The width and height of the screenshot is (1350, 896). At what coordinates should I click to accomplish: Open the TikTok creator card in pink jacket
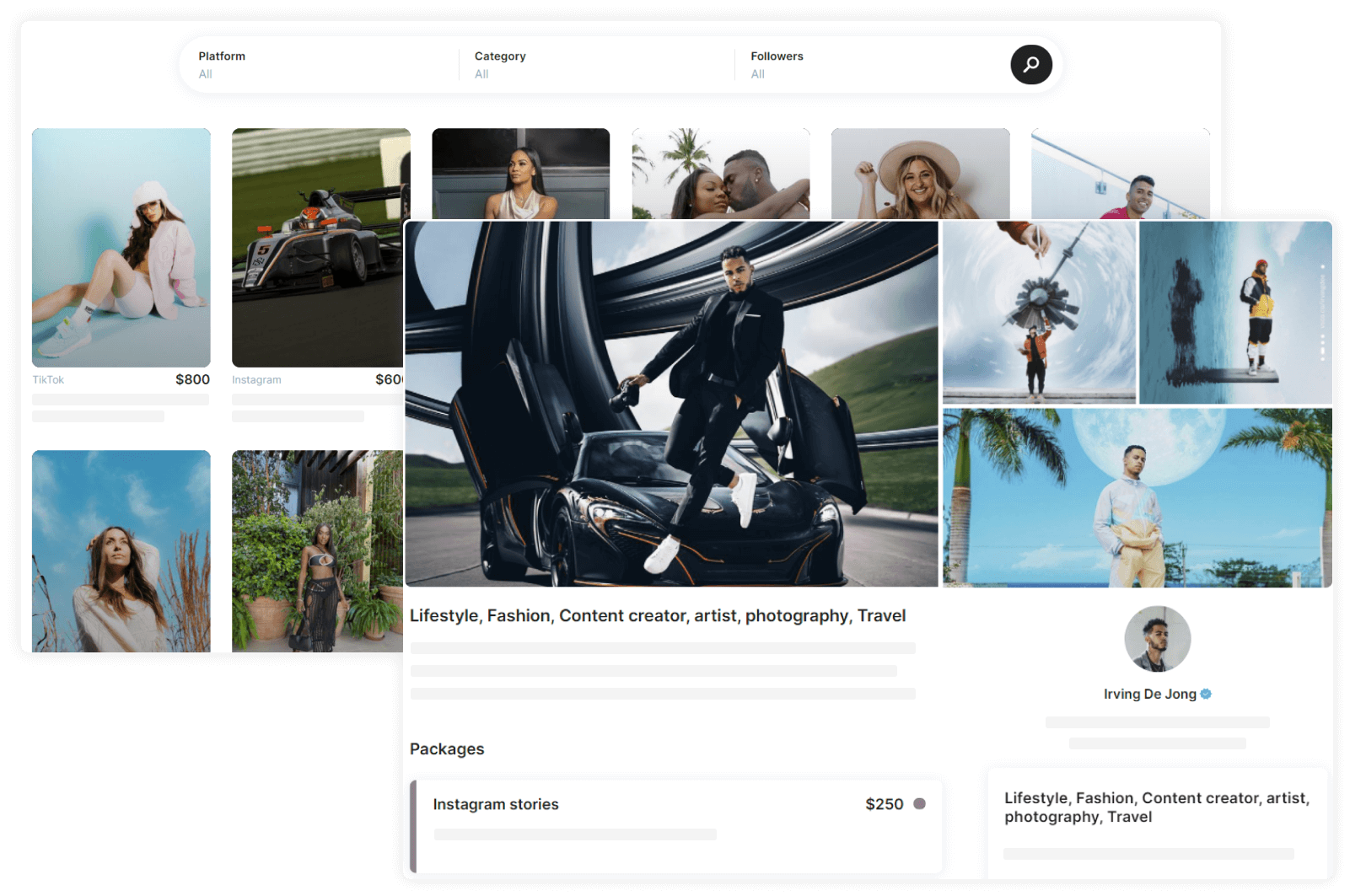(x=121, y=247)
